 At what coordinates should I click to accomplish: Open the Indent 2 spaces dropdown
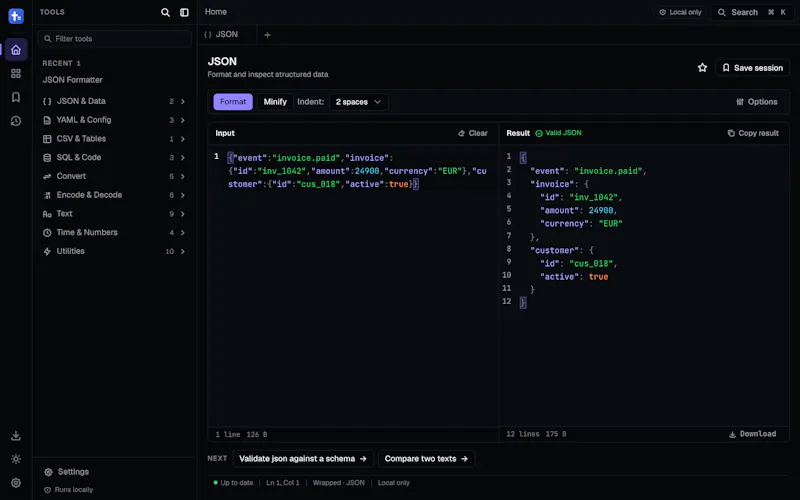[359, 102]
